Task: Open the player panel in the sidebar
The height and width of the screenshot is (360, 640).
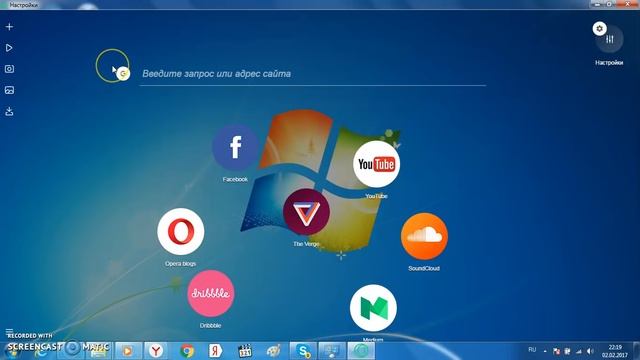Action: 9,48
